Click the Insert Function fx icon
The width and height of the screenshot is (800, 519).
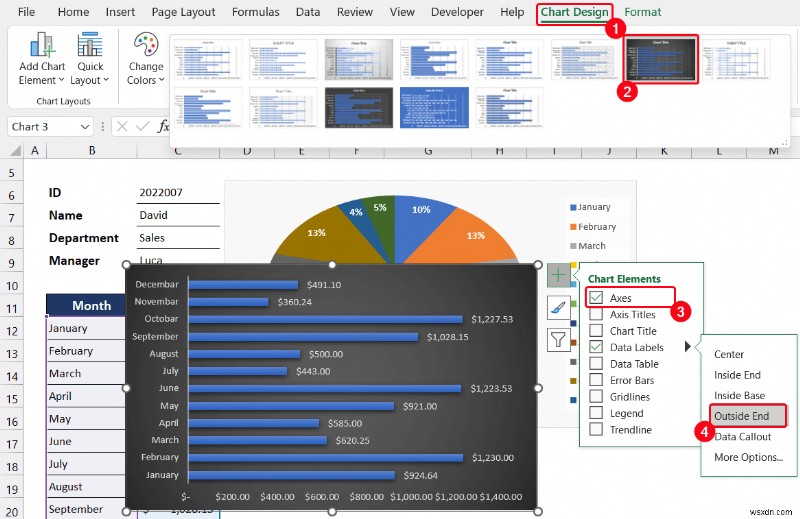tap(163, 126)
